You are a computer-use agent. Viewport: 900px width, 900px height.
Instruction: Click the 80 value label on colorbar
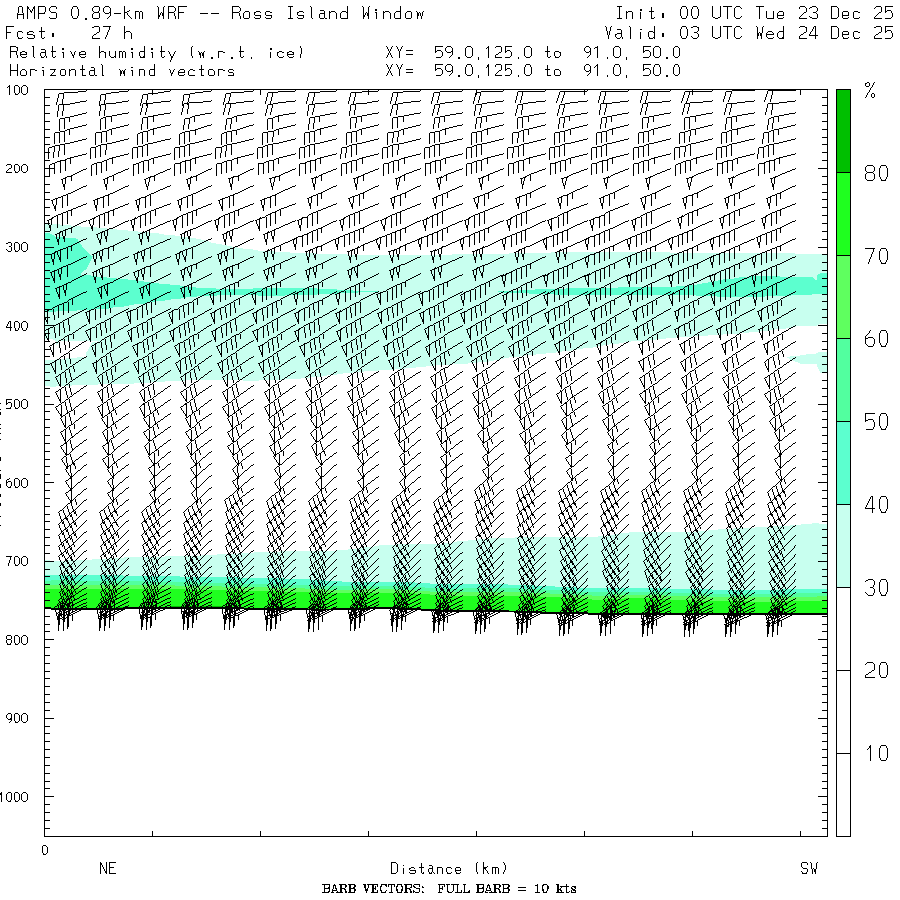coord(876,173)
